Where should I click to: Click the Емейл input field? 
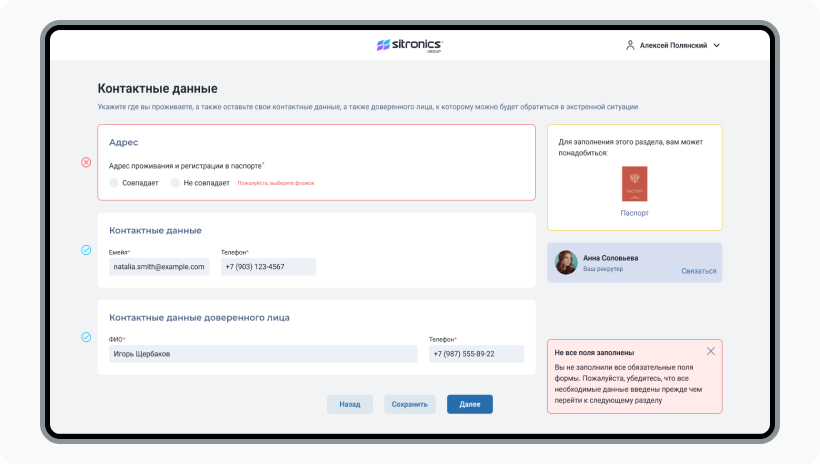159,267
